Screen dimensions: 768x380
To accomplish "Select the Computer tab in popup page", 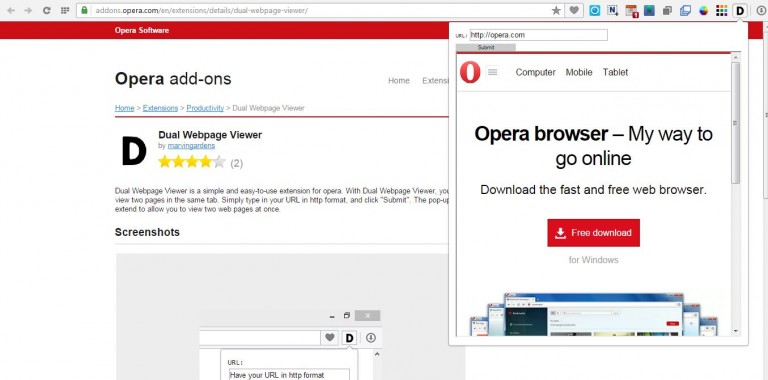I will pos(535,72).
